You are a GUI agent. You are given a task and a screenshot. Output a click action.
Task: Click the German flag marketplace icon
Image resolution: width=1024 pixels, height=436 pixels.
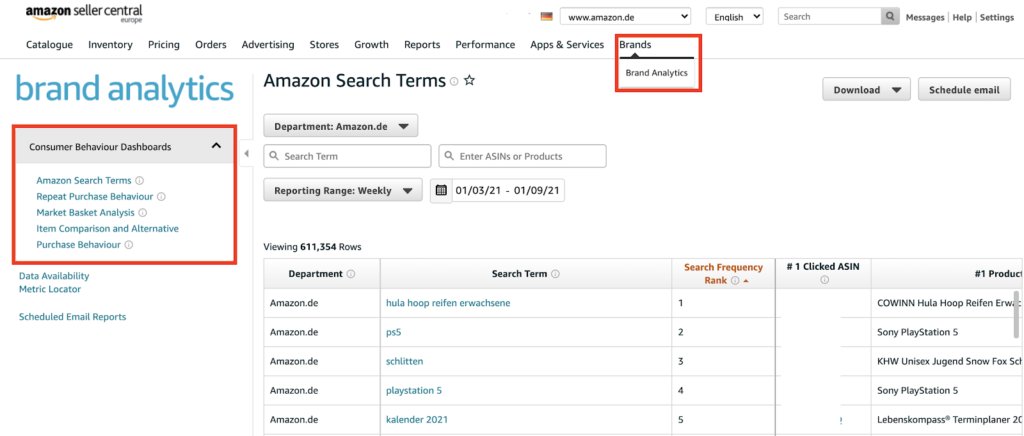point(547,17)
